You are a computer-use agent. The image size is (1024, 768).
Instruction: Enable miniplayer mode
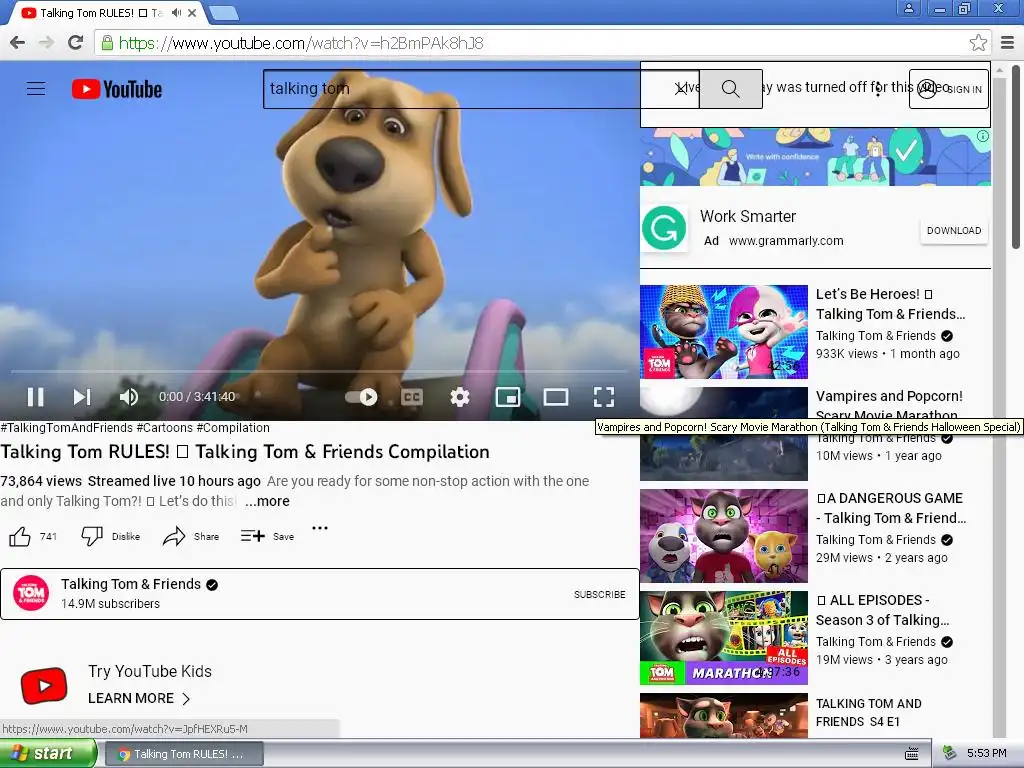508,396
